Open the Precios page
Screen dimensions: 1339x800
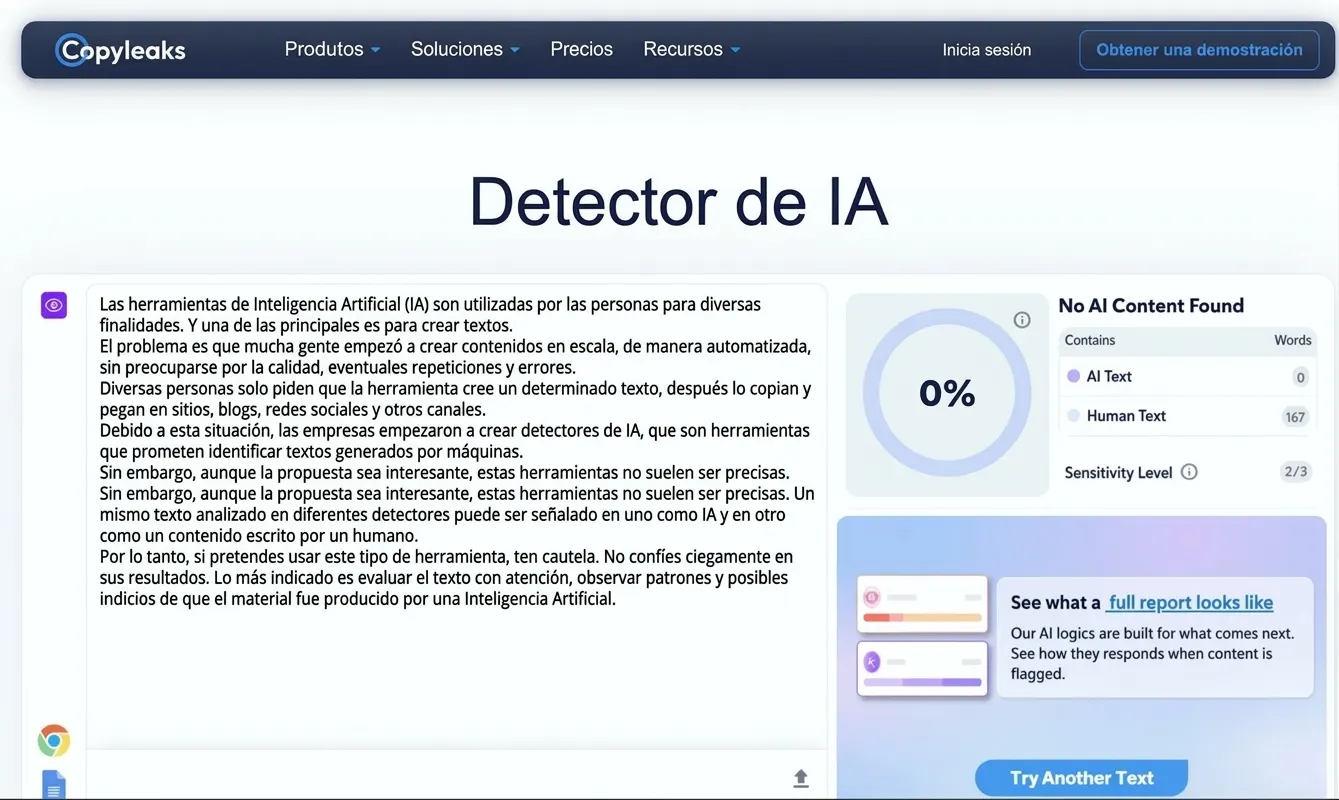point(582,49)
